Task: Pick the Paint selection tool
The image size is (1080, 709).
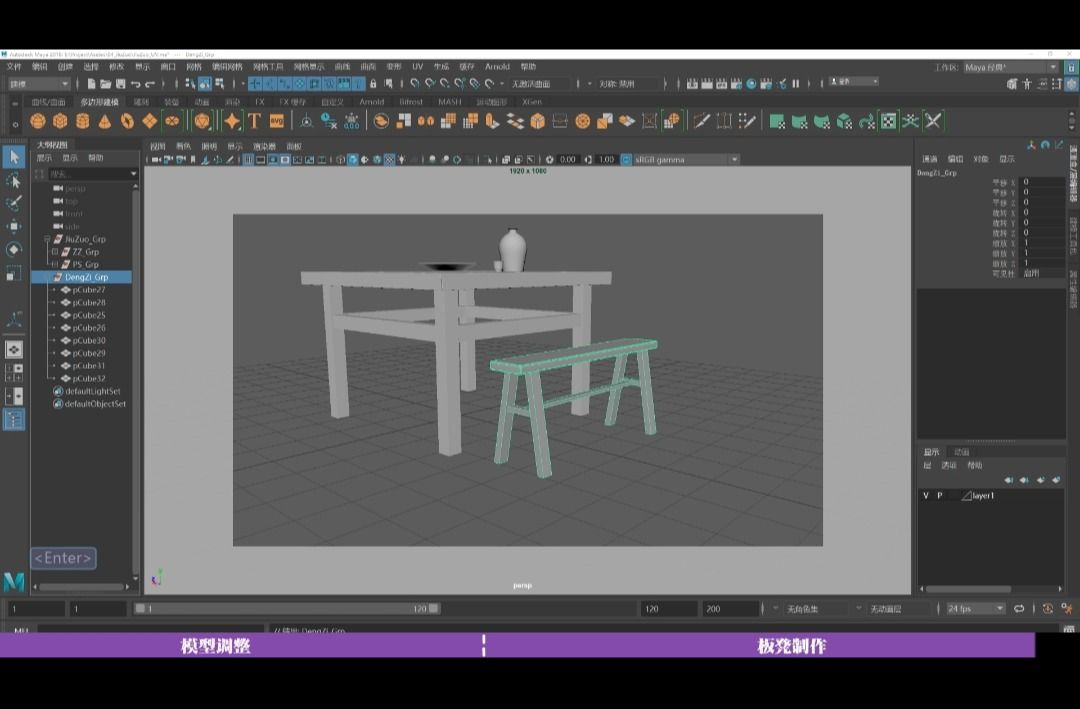Action: tap(14, 203)
